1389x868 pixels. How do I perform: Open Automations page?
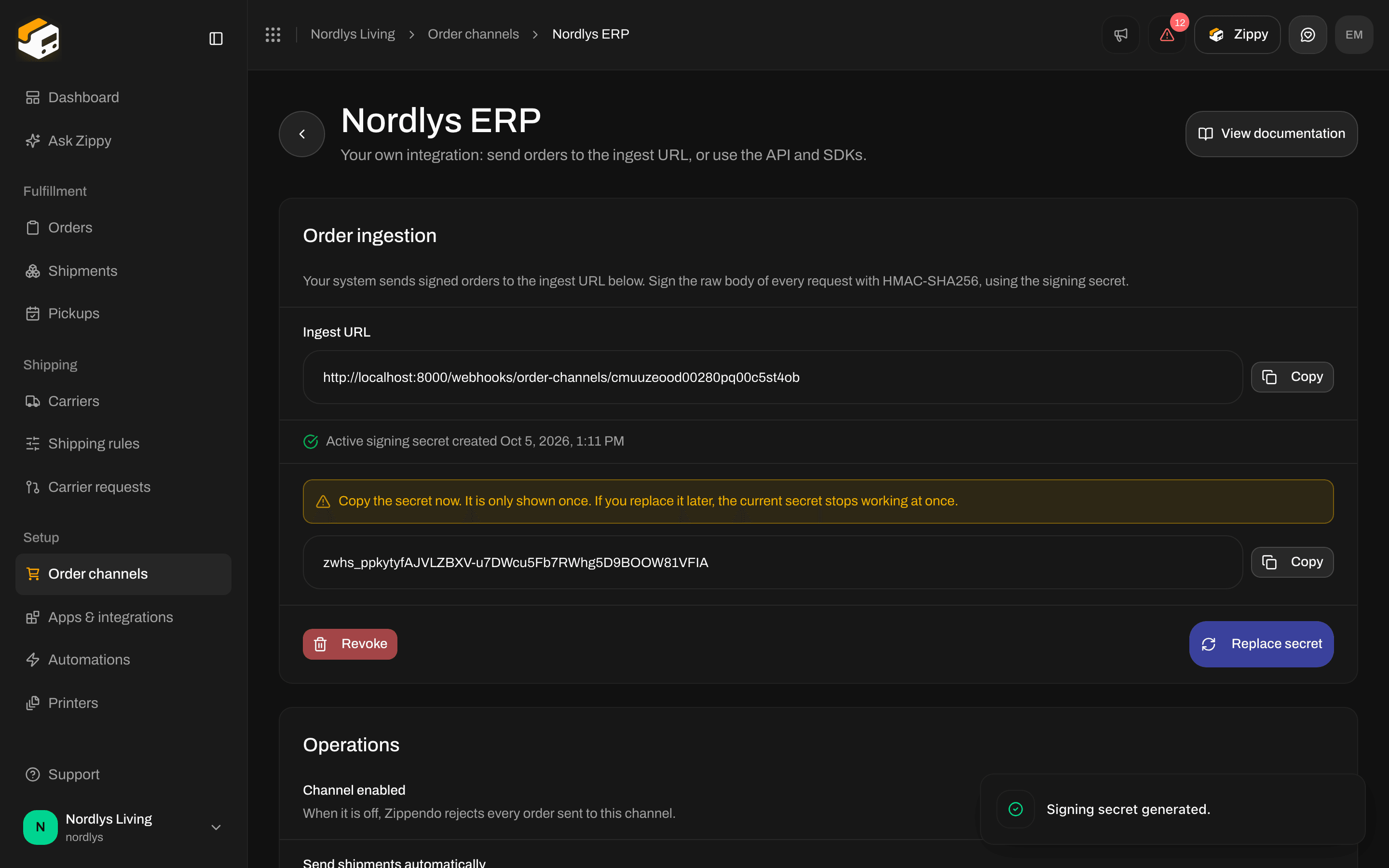click(x=123, y=660)
